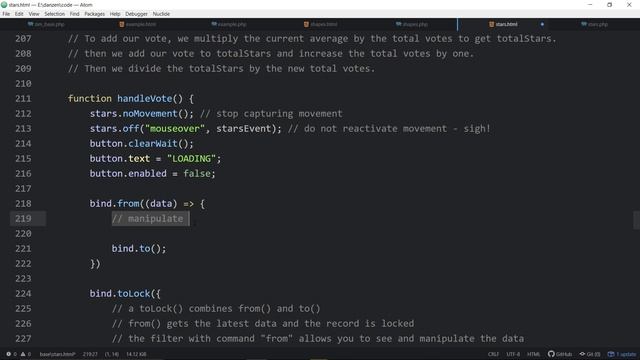Click starsEvent argument on line 213
Image resolution: width=640 pixels, height=360 pixels.
(243, 129)
